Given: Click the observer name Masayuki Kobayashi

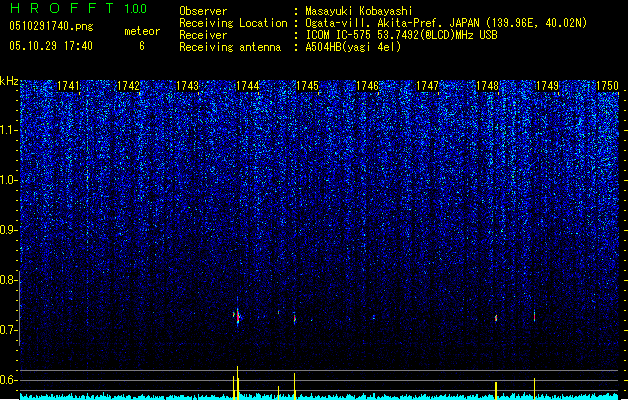Looking at the screenshot, I should click(359, 11).
